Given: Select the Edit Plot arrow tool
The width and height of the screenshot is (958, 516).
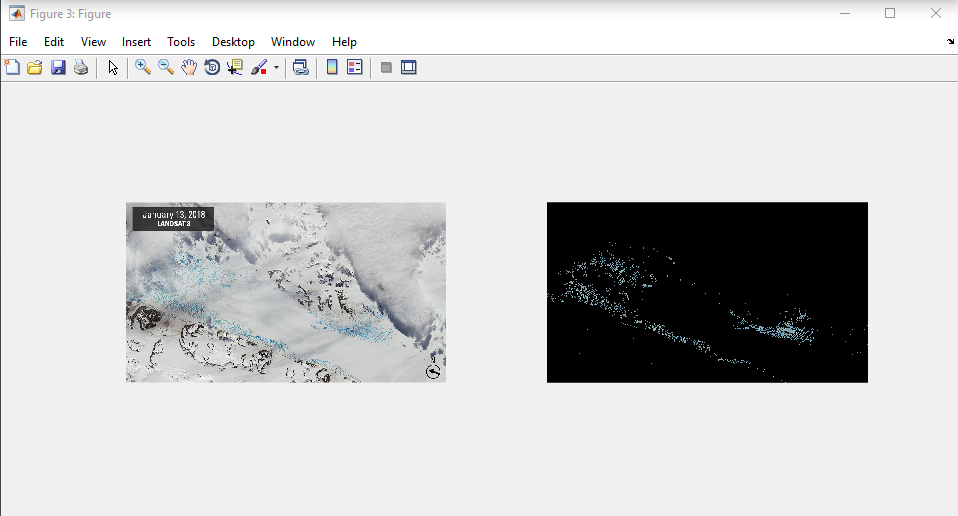Looking at the screenshot, I should point(113,68).
